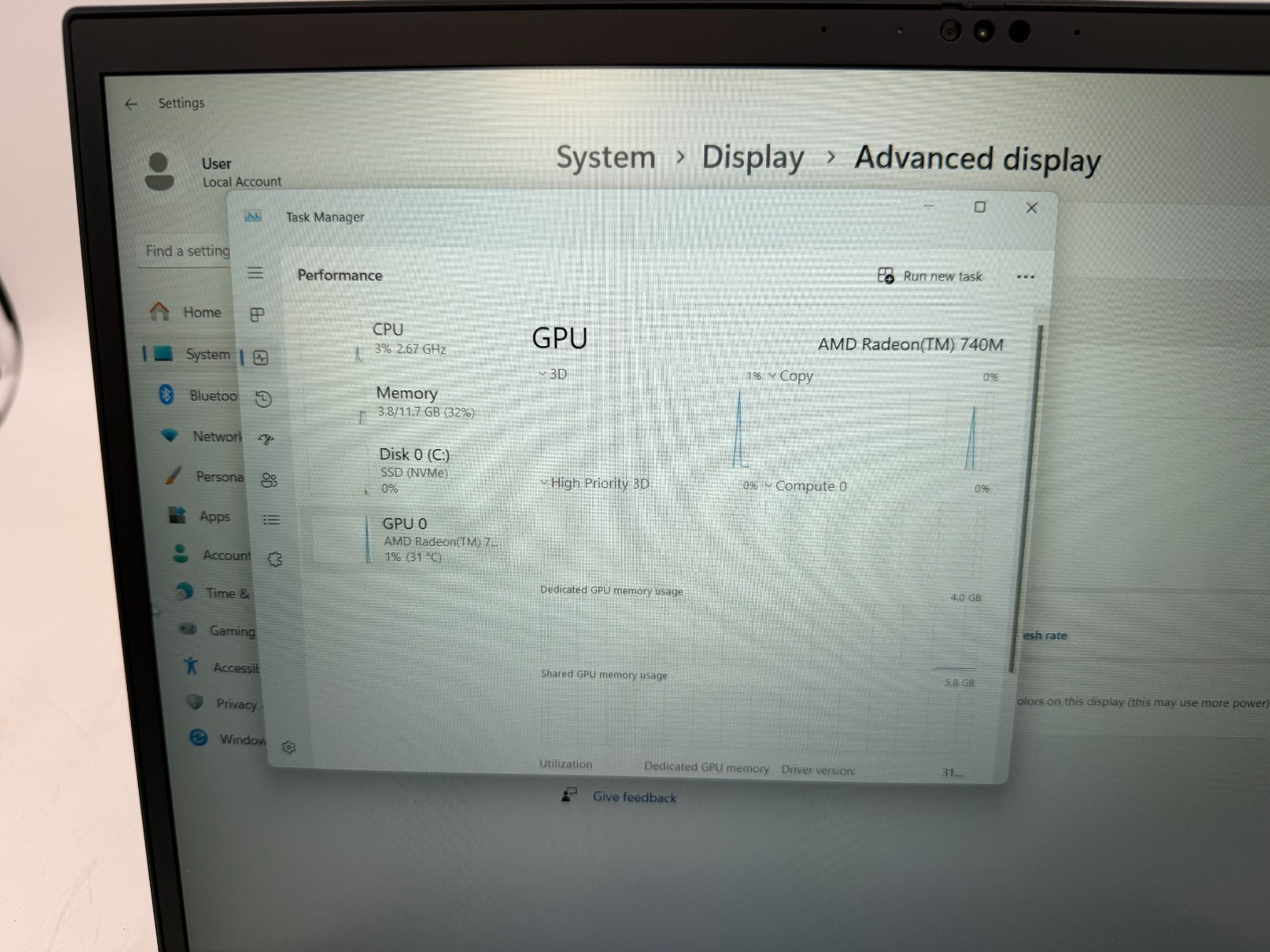The width and height of the screenshot is (1270, 952).
Task: Click Run new task button
Action: [929, 276]
